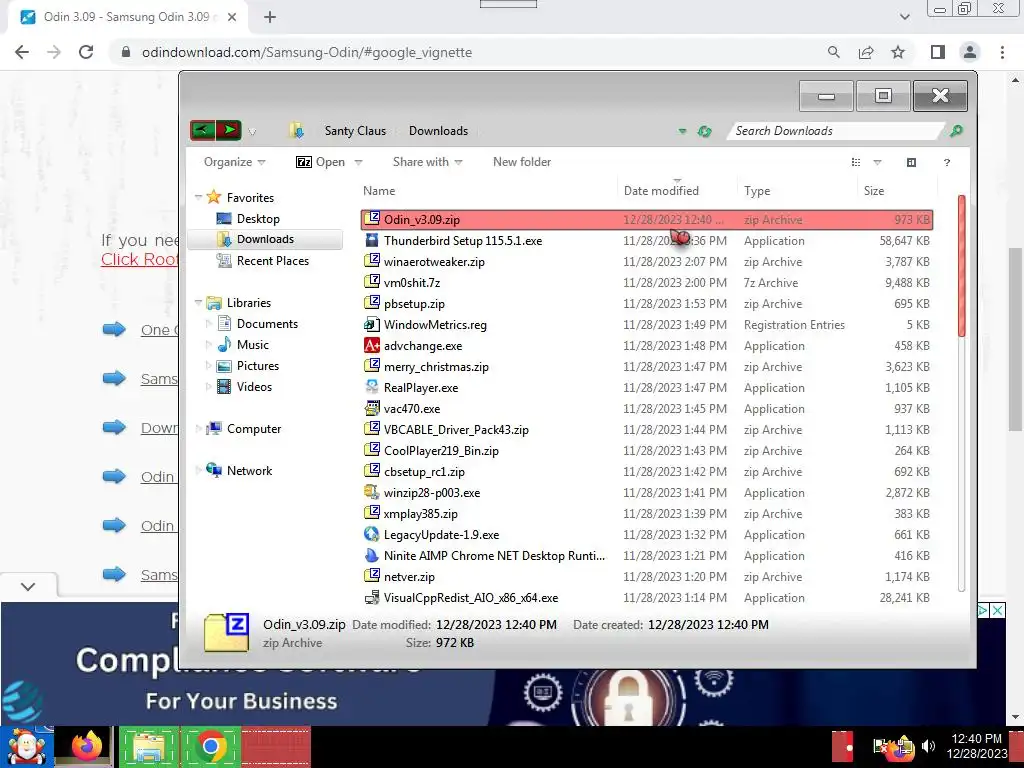The image size is (1024, 768).
Task: Click Chrome's reload page icon
Action: pyautogui.click(x=86, y=52)
